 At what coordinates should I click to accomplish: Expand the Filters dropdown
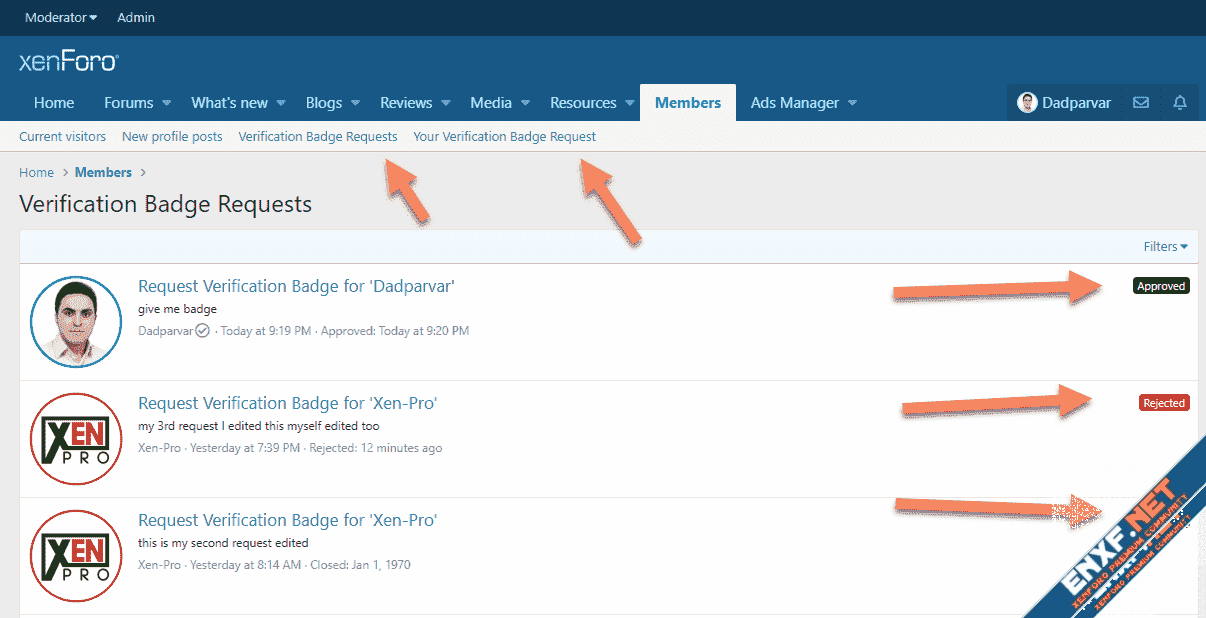pyautogui.click(x=1165, y=246)
